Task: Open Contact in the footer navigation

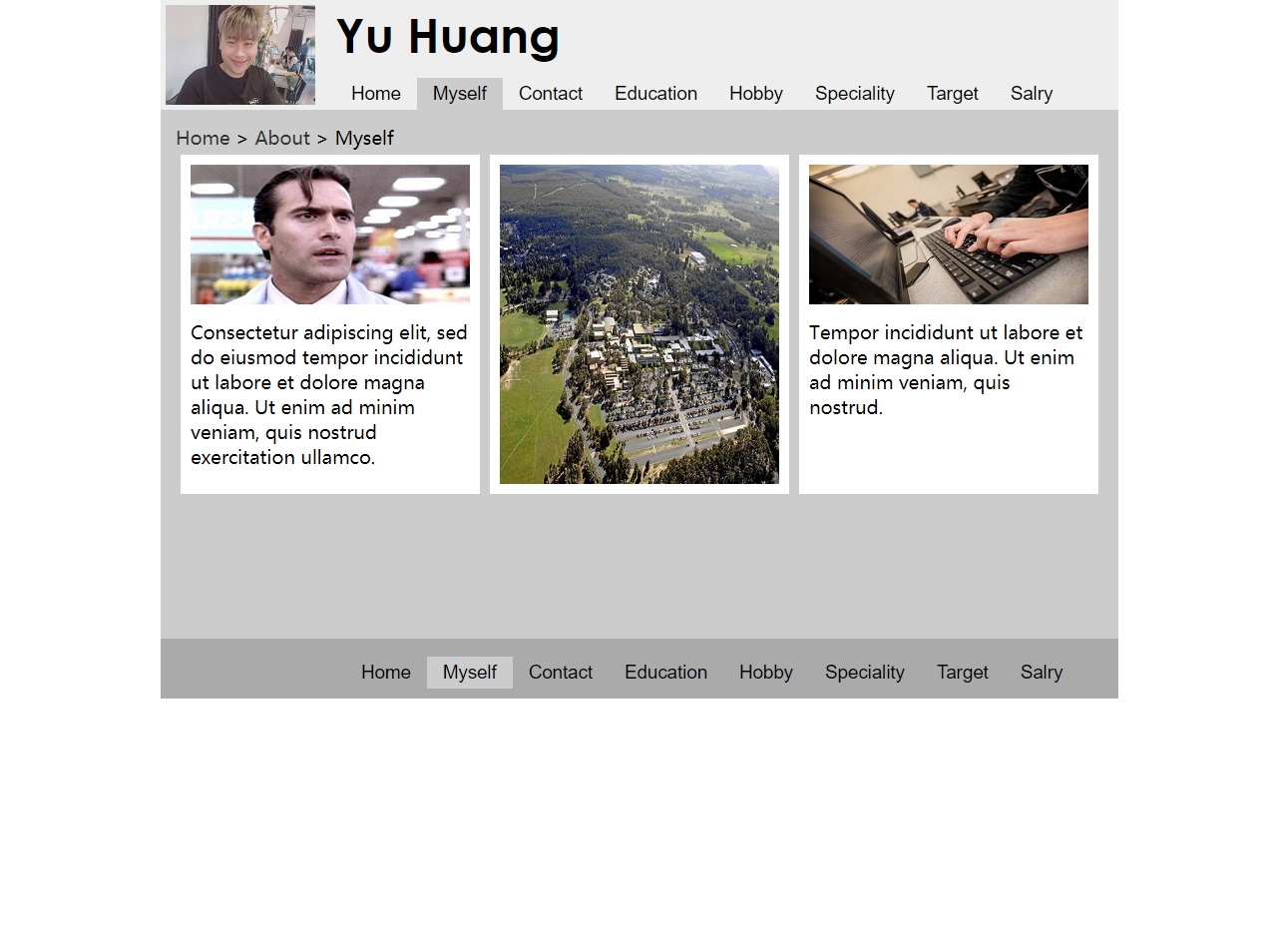Action: coord(561,673)
